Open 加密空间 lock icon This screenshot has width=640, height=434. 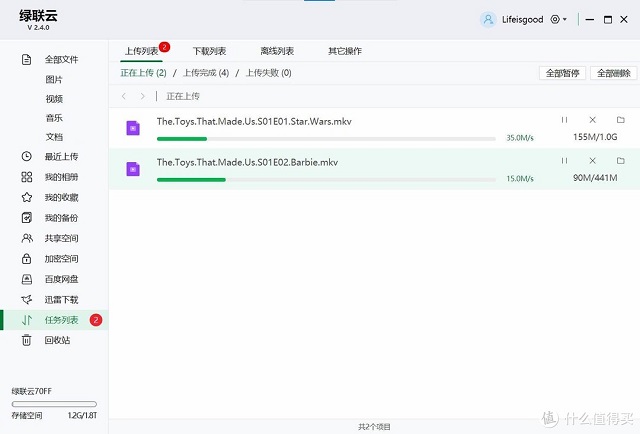click(27, 258)
